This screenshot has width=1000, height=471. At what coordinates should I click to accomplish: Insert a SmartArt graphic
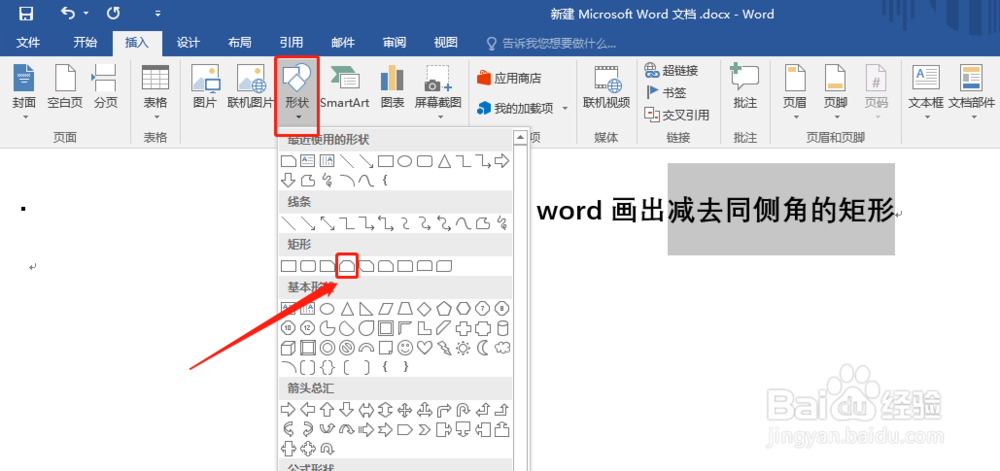345,87
